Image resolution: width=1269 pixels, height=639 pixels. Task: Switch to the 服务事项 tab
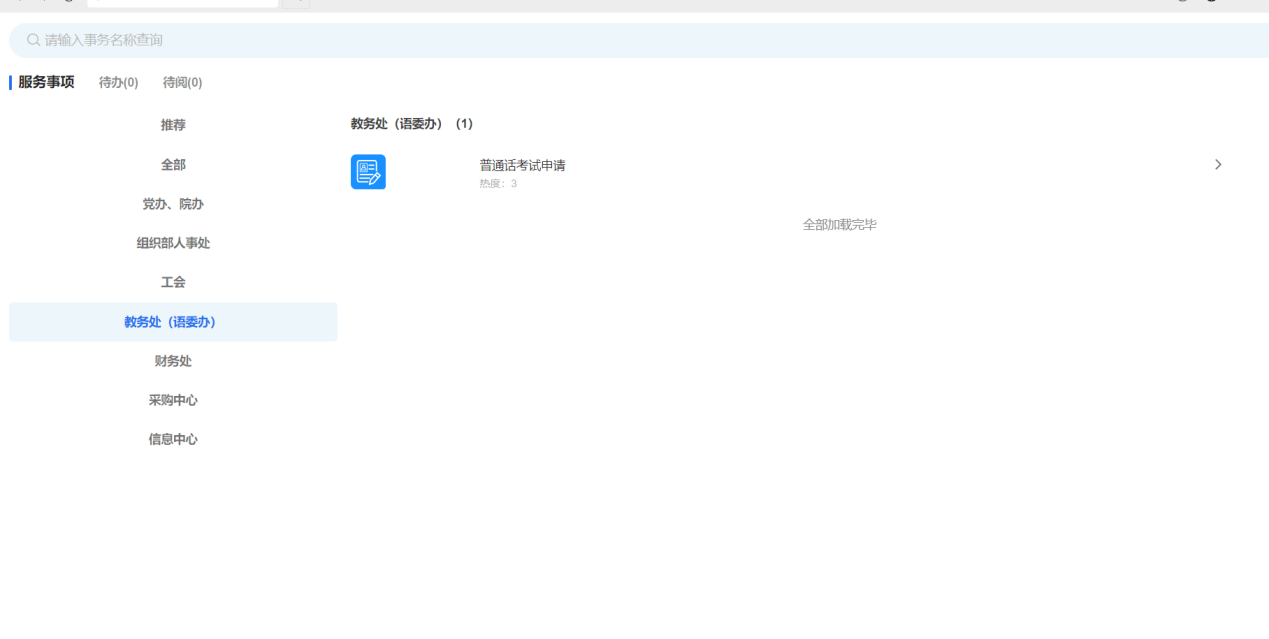[x=46, y=82]
